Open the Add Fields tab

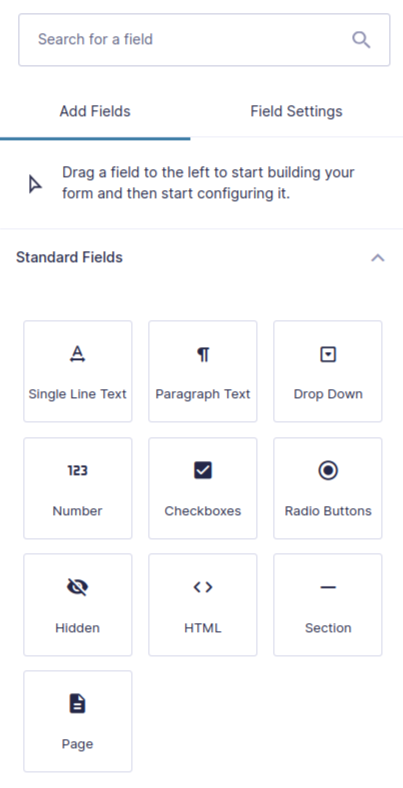tap(95, 111)
